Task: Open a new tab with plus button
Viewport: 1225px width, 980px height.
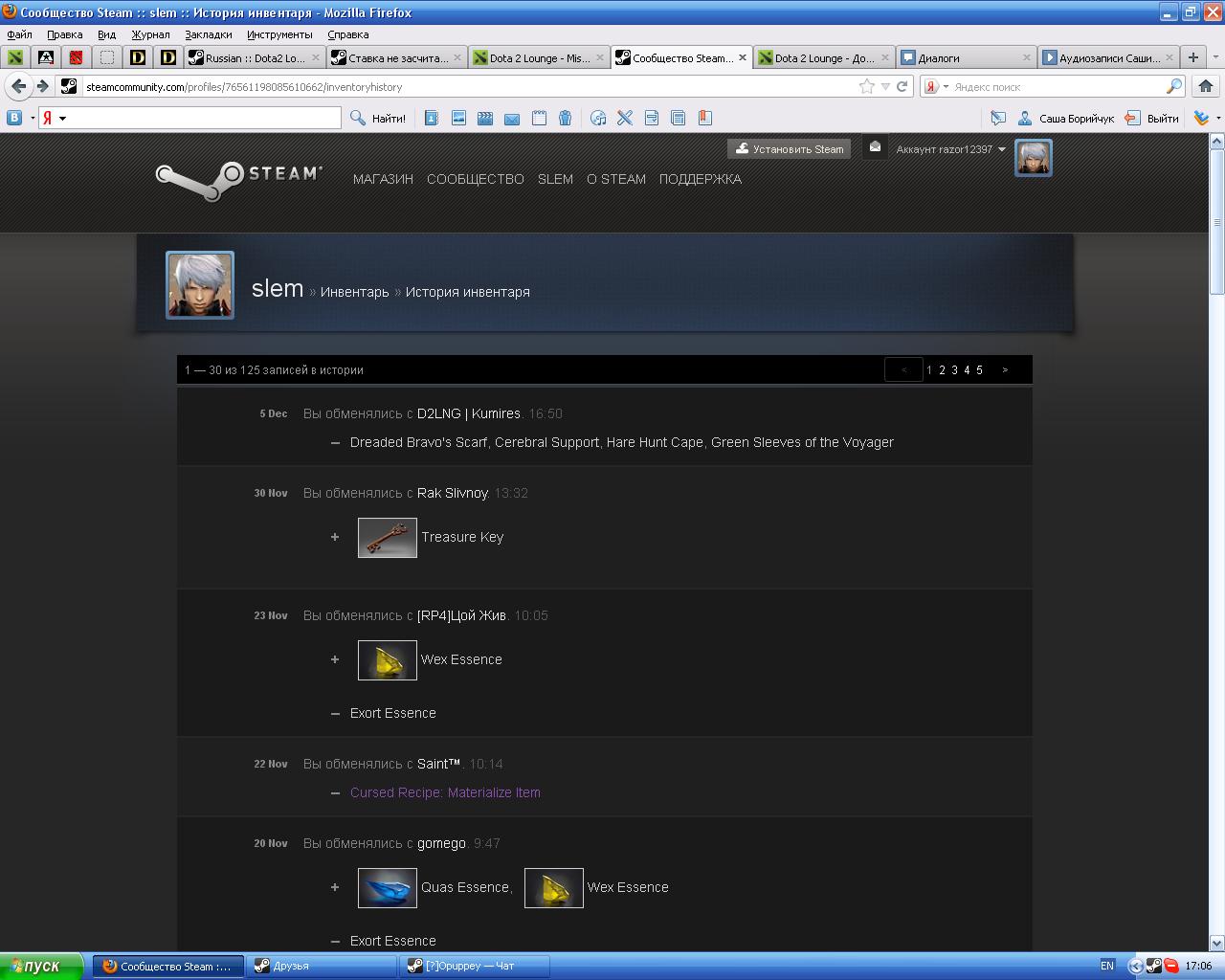Action: pyautogui.click(x=1192, y=57)
